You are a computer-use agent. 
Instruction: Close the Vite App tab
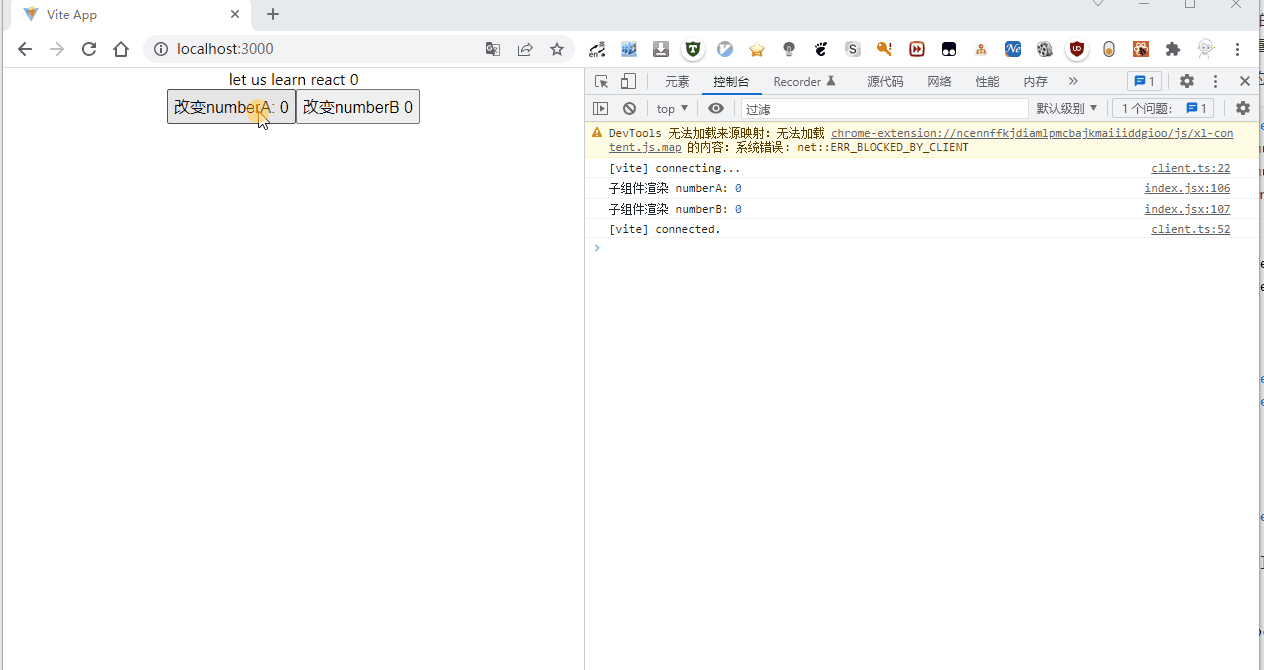(236, 14)
